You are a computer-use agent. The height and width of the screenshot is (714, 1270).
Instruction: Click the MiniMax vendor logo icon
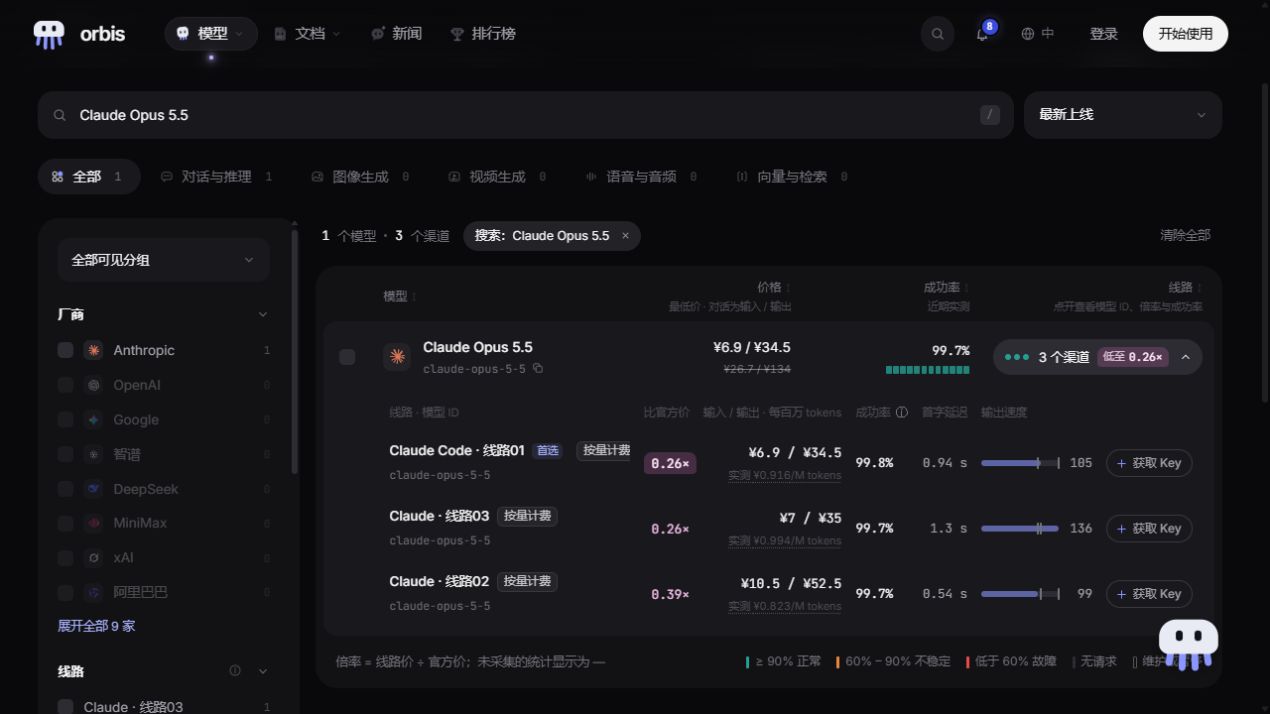point(93,523)
